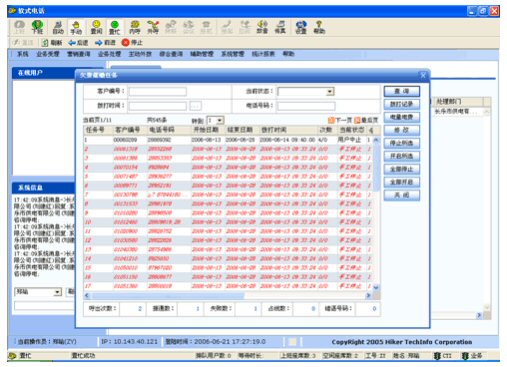Click the green 下班 toolbar icon
Screen dimensions: 507x367
(x=37, y=27)
